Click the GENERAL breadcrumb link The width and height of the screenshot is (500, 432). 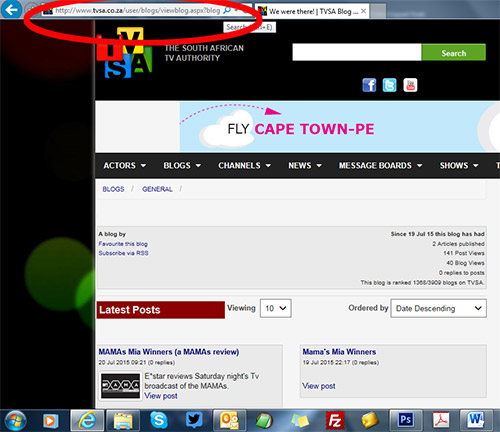click(157, 189)
